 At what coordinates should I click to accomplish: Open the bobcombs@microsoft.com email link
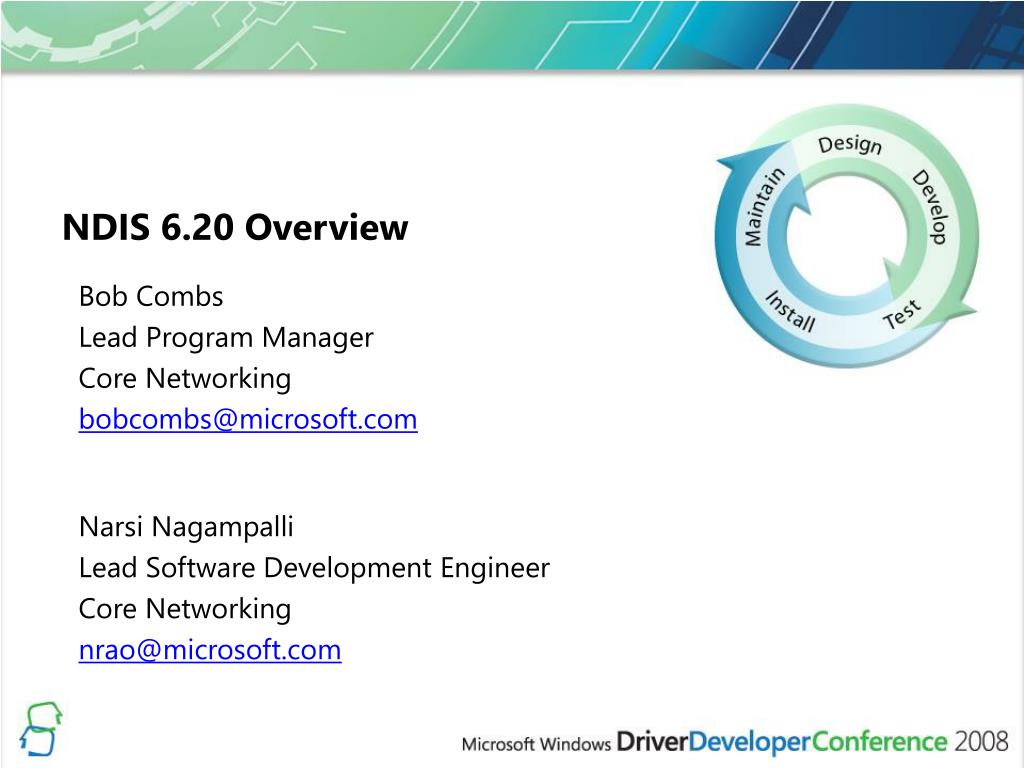pos(248,419)
